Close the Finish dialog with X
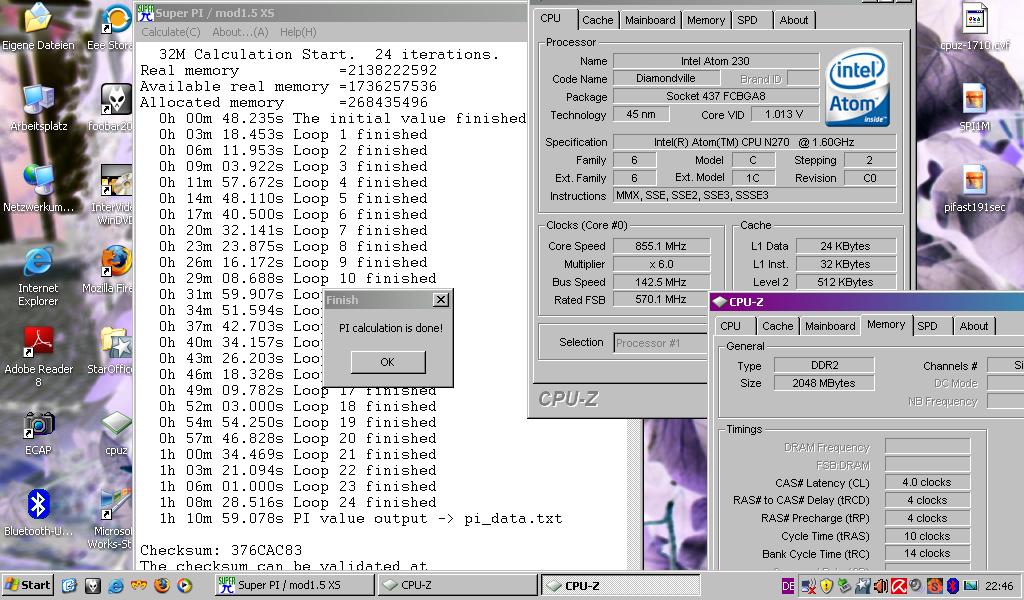This screenshot has height=600, width=1024. point(441,300)
